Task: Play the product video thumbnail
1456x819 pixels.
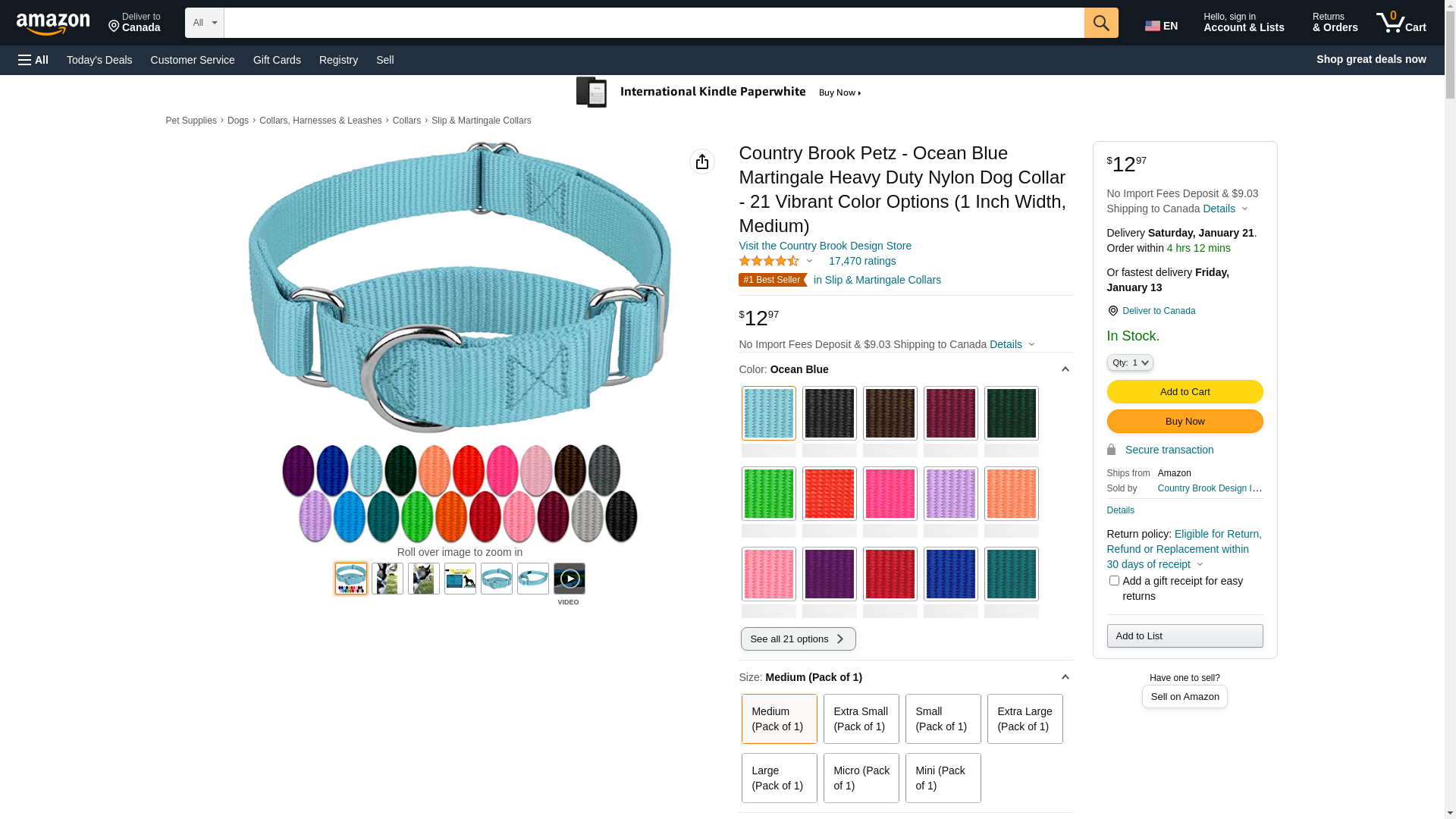Action: pyautogui.click(x=569, y=579)
